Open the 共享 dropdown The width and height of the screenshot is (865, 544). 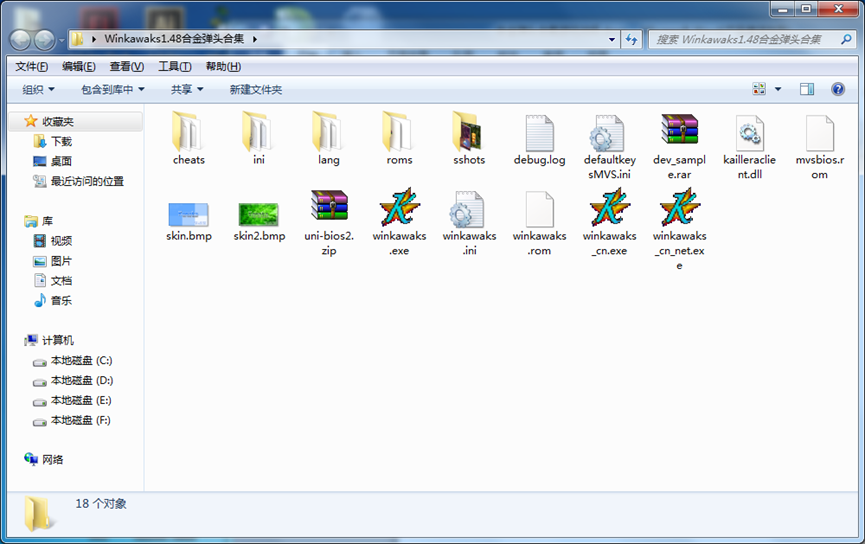[x=187, y=89]
